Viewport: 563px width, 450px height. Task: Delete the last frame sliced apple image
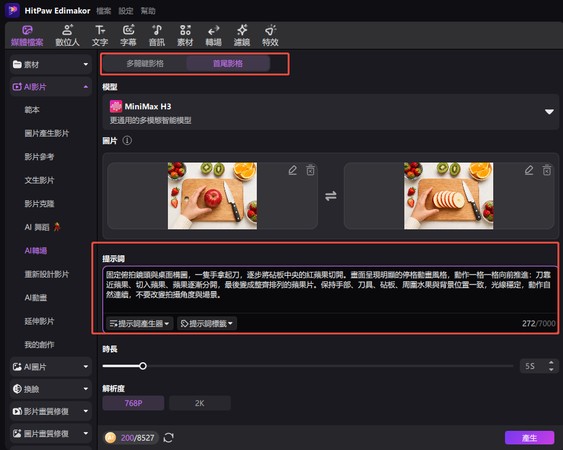(547, 170)
